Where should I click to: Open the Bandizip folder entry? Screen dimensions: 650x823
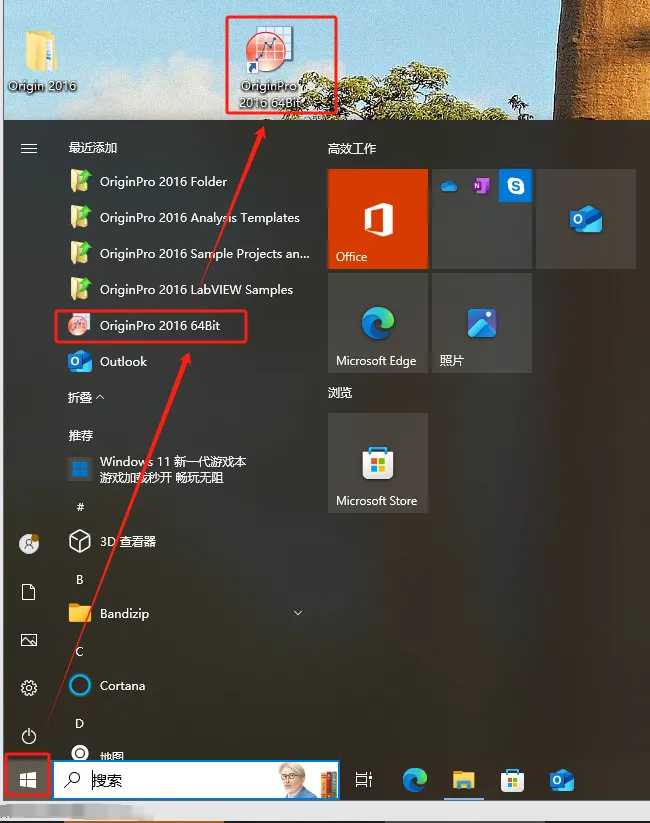tap(109, 613)
